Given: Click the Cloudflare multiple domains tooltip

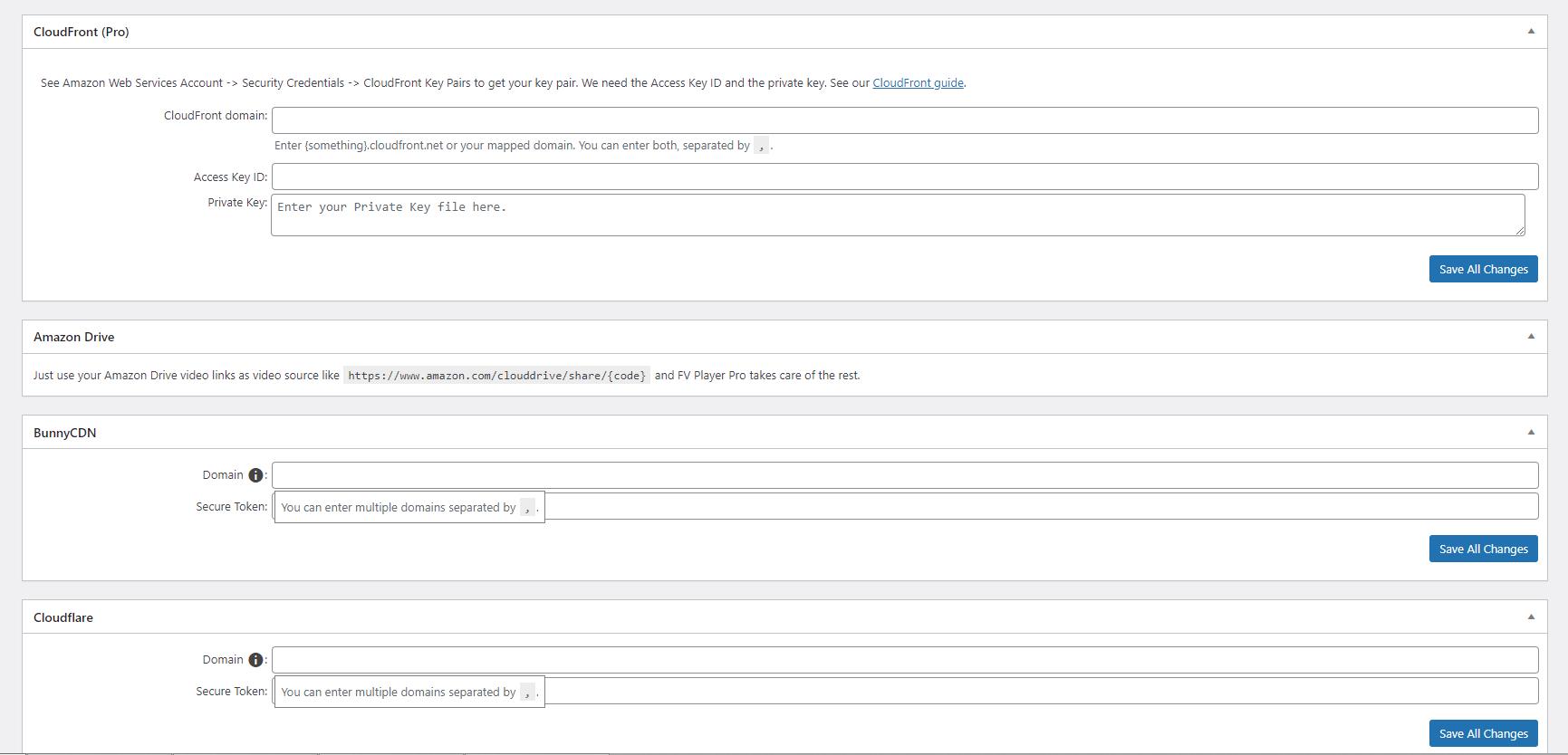Looking at the screenshot, I should 409,692.
